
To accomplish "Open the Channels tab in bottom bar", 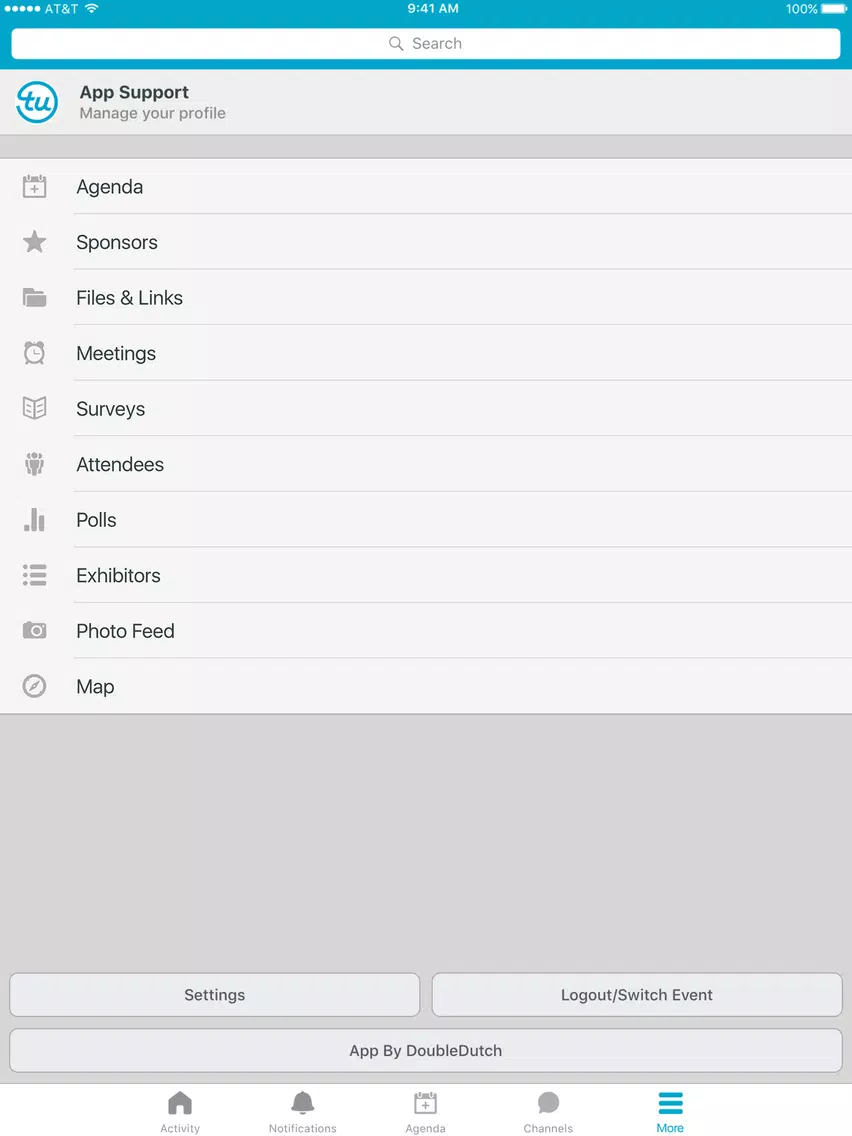I will click(x=548, y=1112).
